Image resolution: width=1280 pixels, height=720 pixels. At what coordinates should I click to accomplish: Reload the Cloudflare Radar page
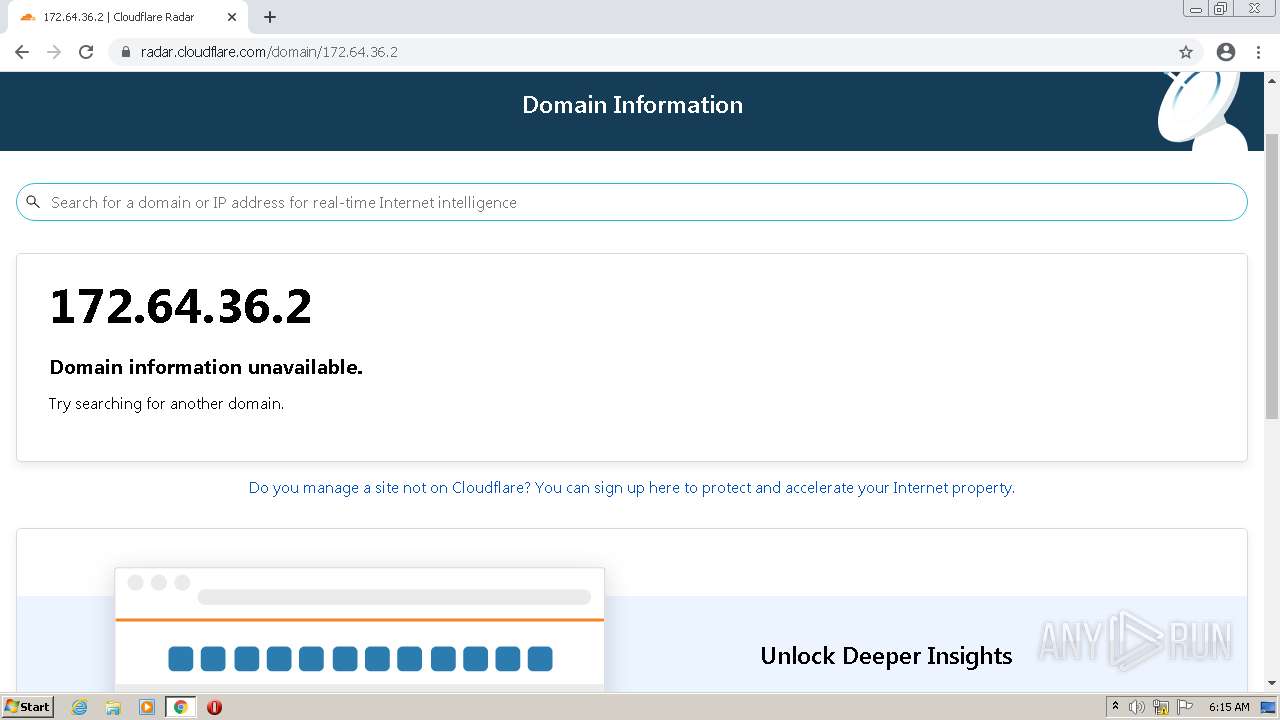[x=86, y=52]
